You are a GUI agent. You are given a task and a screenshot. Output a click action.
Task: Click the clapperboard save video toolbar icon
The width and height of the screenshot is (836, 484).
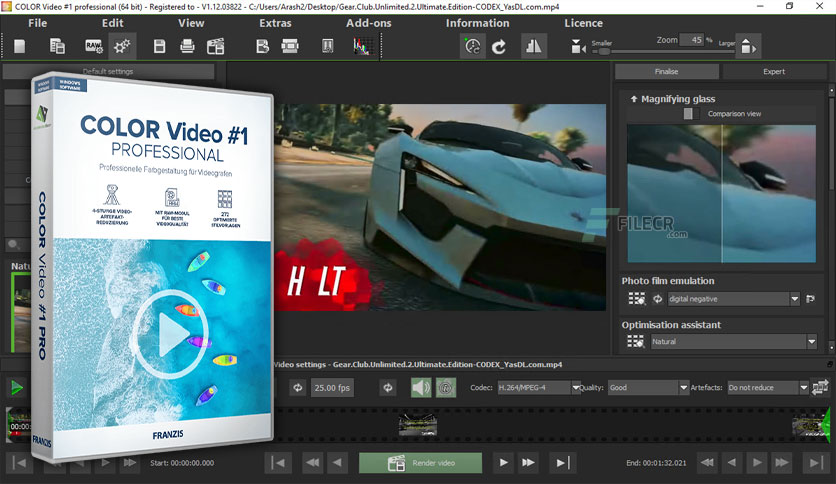click(x=215, y=46)
